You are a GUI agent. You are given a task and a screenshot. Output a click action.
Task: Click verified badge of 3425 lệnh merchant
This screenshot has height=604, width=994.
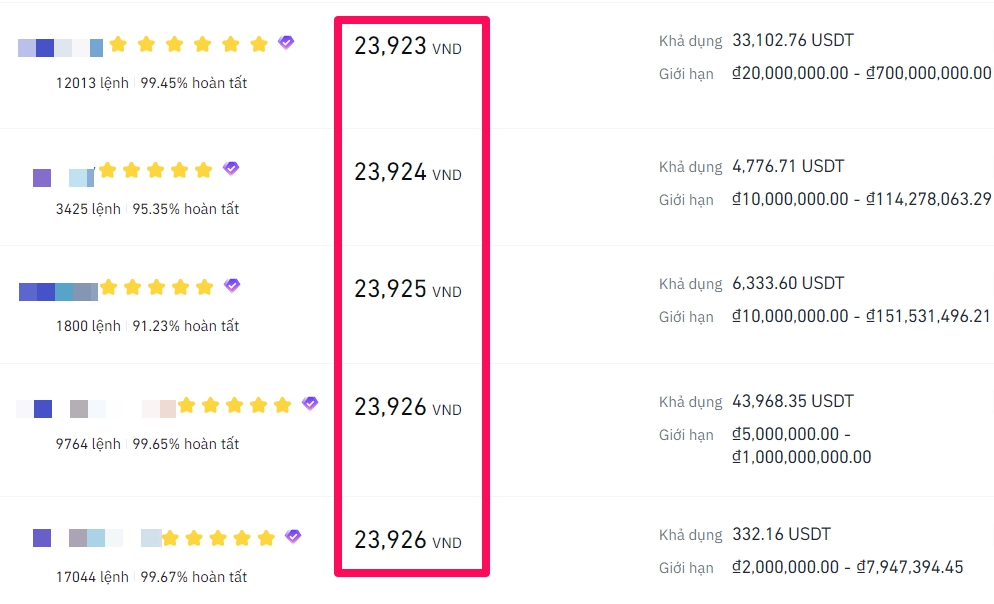pyautogui.click(x=231, y=168)
